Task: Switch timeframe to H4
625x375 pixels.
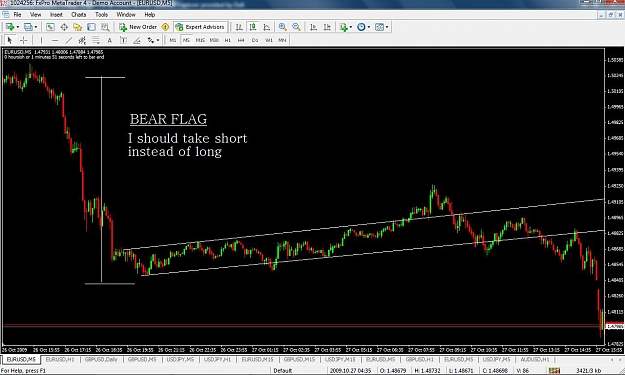Action: click(x=241, y=40)
